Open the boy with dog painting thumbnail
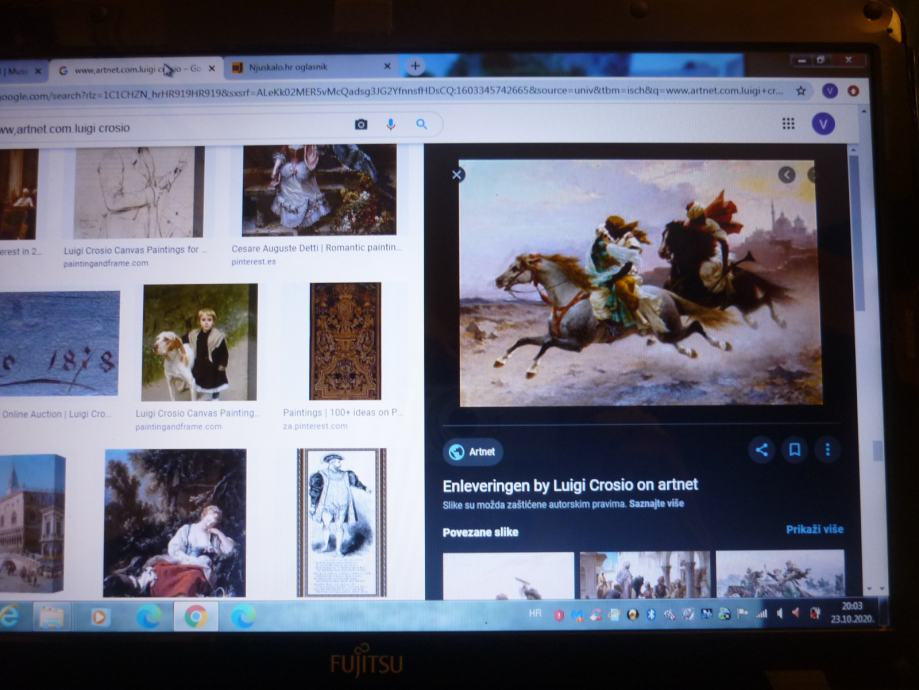The image size is (919, 690). pyautogui.click(x=199, y=342)
